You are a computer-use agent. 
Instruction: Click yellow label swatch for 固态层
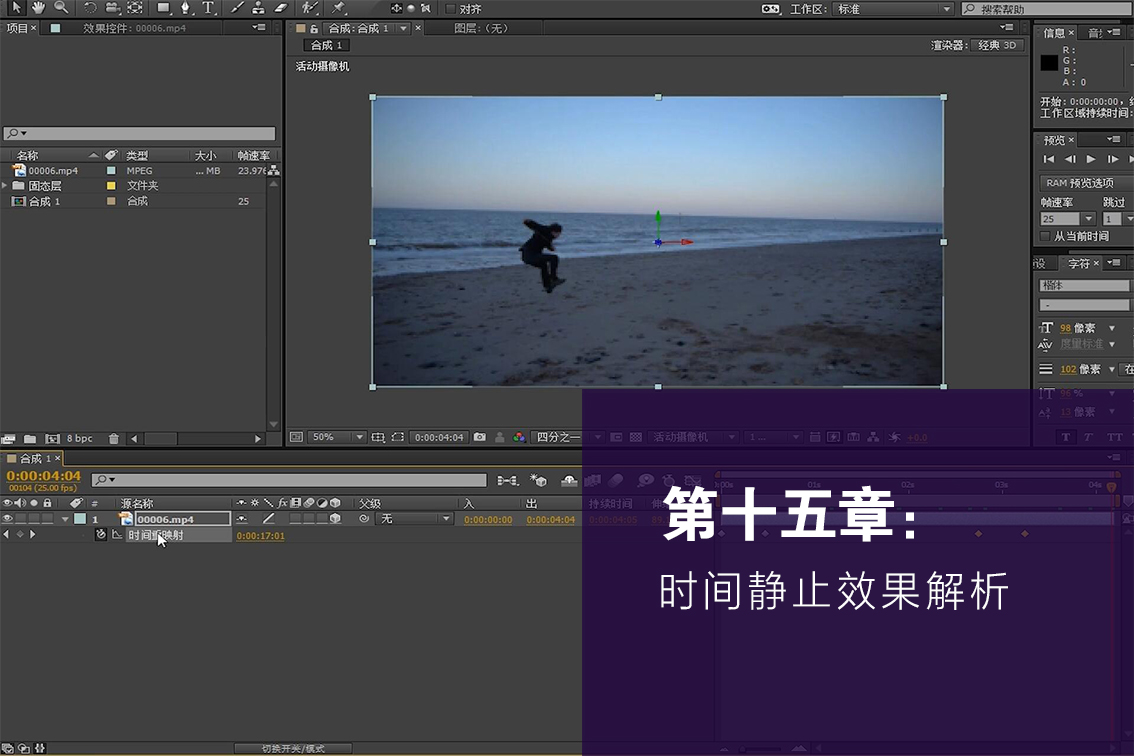pyautogui.click(x=111, y=186)
